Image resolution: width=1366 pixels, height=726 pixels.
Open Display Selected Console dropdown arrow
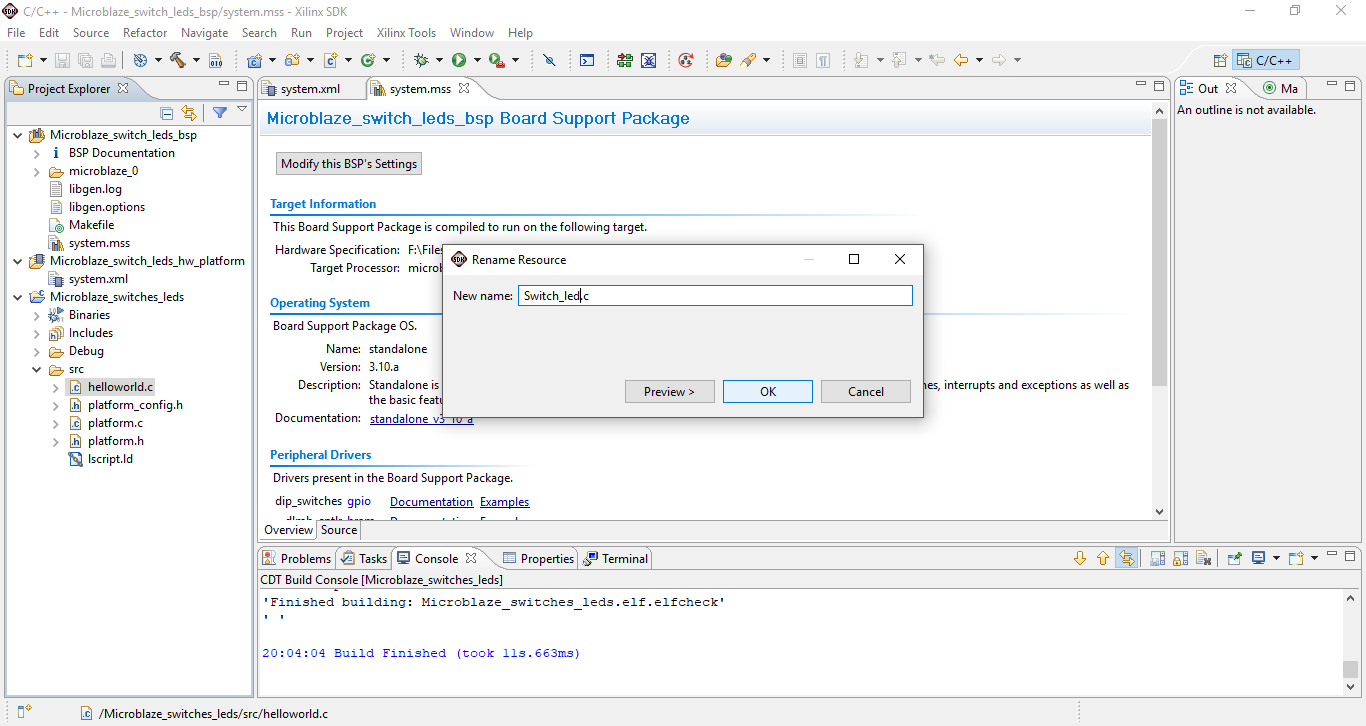[x=1275, y=558]
